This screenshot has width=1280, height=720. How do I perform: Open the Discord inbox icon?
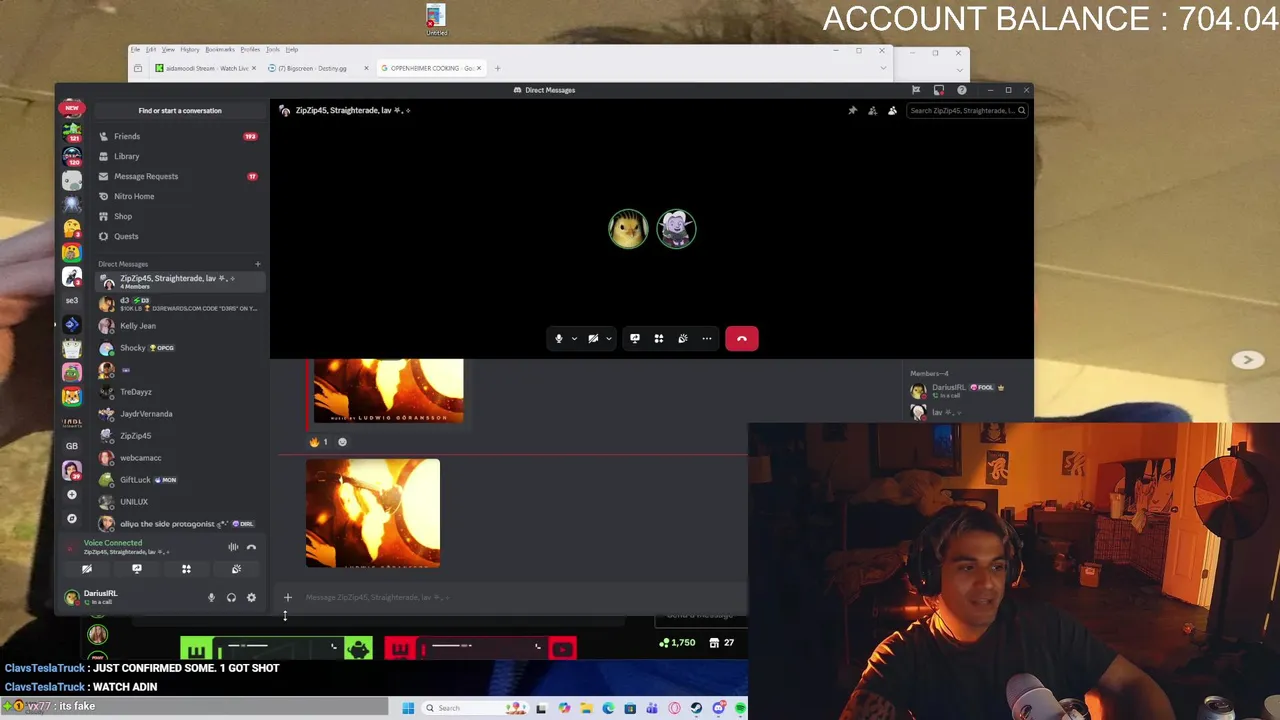pos(938,90)
